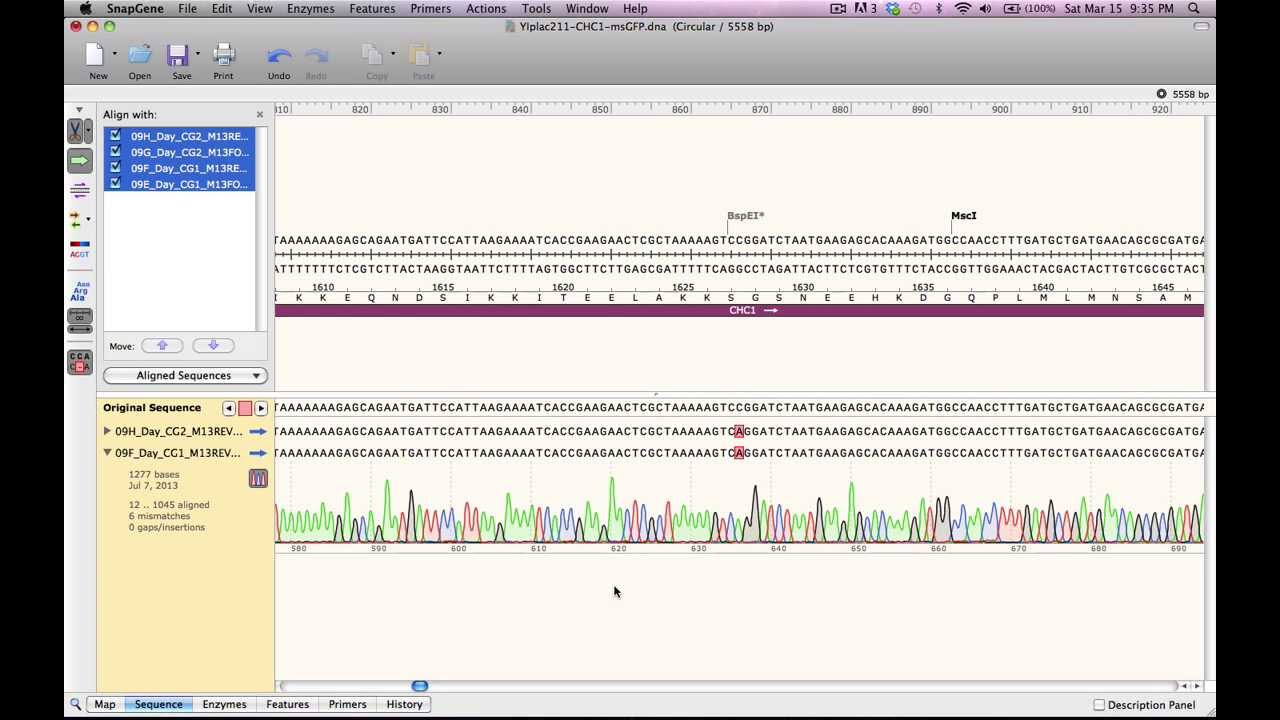Click the blue arrow beside 09H_Day_CG2_M13REV
The image size is (1280, 720).
coord(258,432)
